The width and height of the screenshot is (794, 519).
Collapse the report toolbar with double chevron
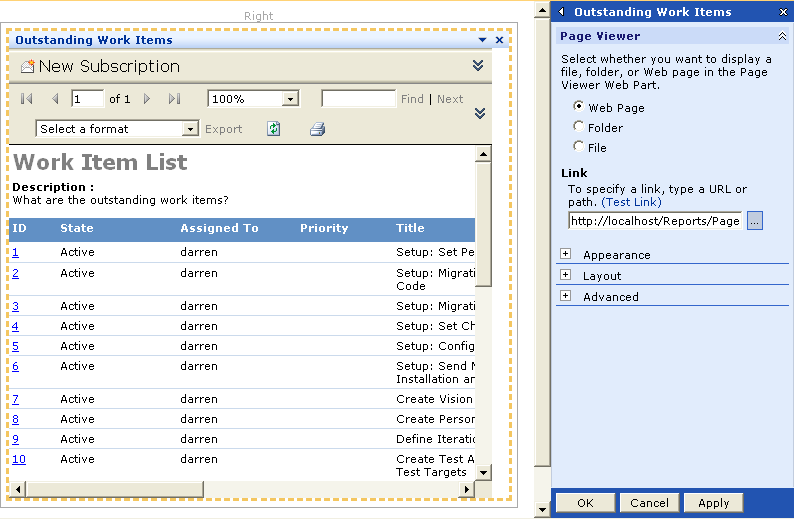click(479, 113)
